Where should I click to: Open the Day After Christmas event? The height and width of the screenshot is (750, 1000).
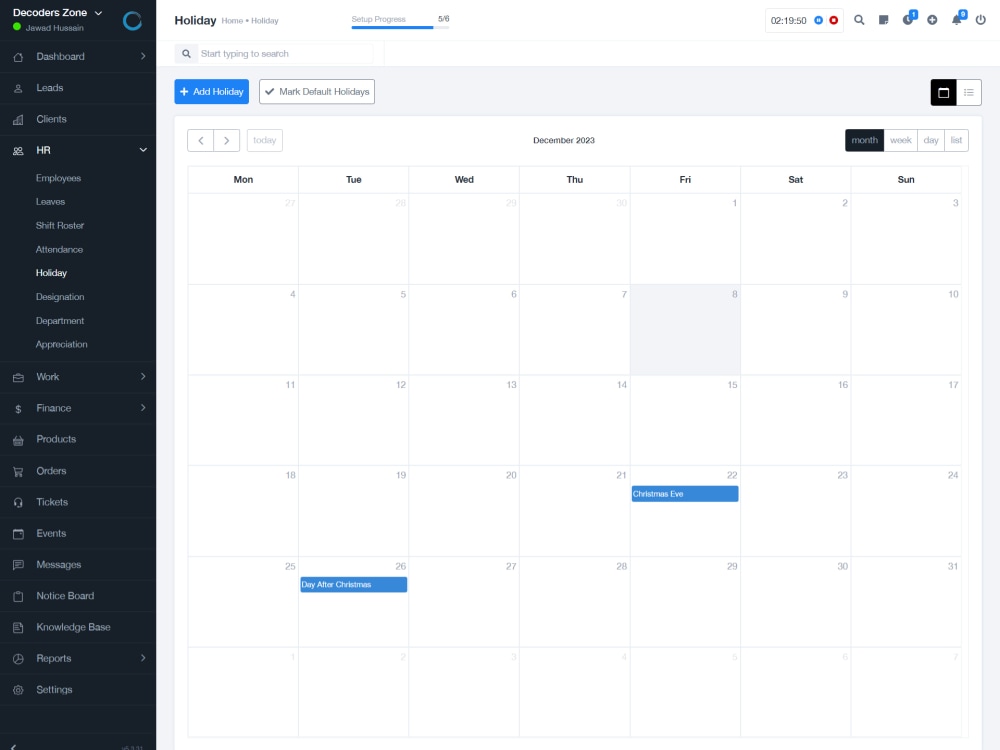[x=354, y=585]
